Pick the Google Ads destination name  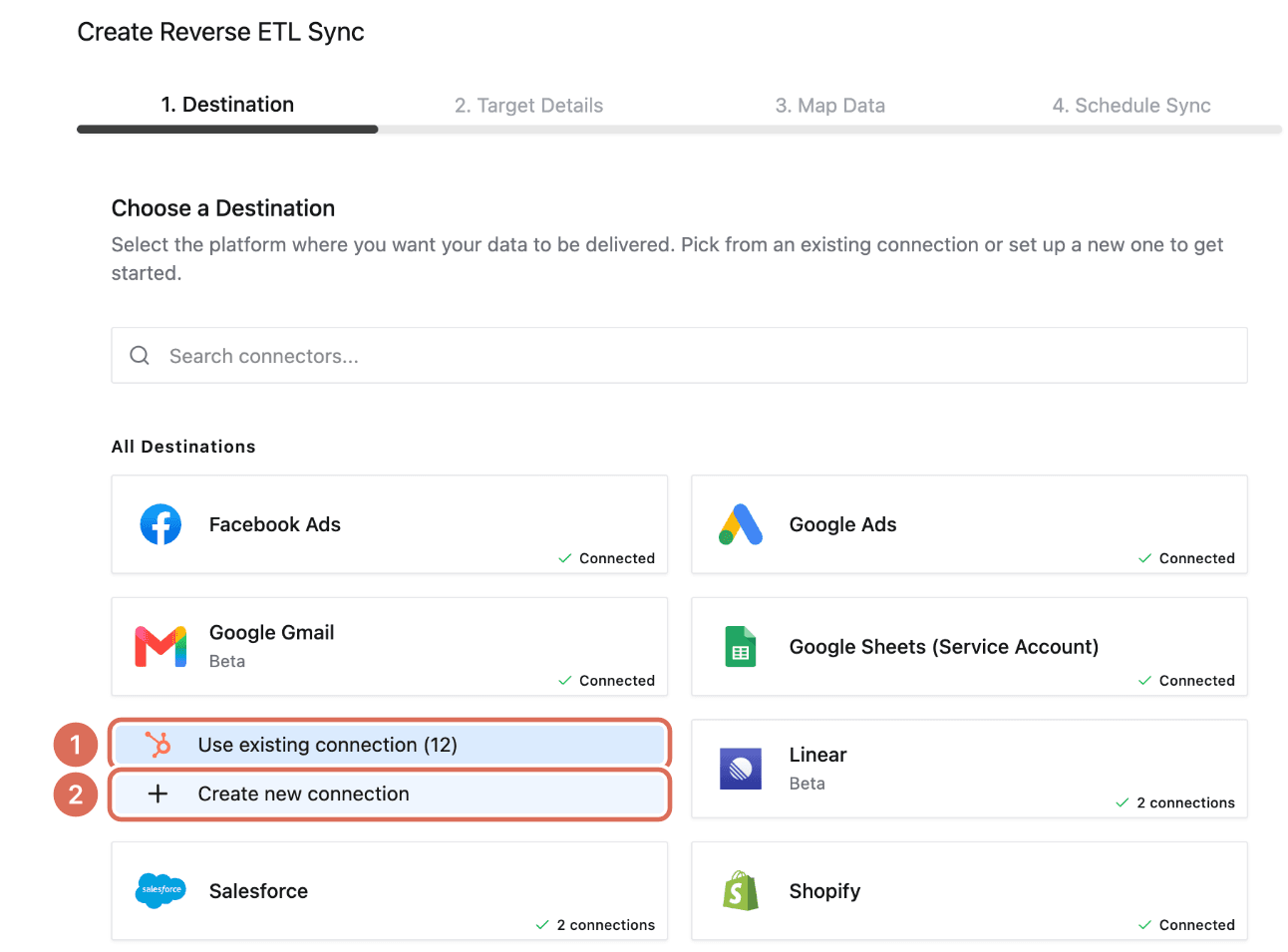[843, 524]
